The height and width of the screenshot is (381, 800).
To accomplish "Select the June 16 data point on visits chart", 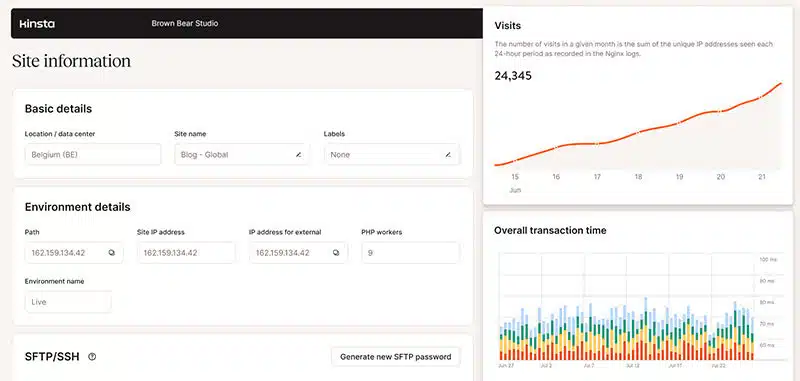I will (x=556, y=148).
